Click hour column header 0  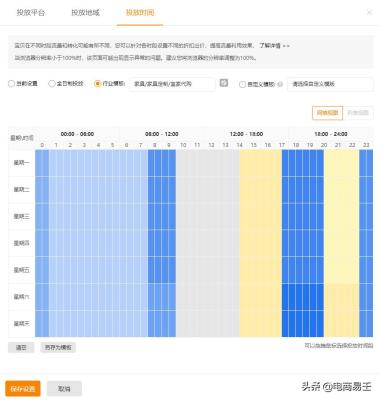point(42,145)
